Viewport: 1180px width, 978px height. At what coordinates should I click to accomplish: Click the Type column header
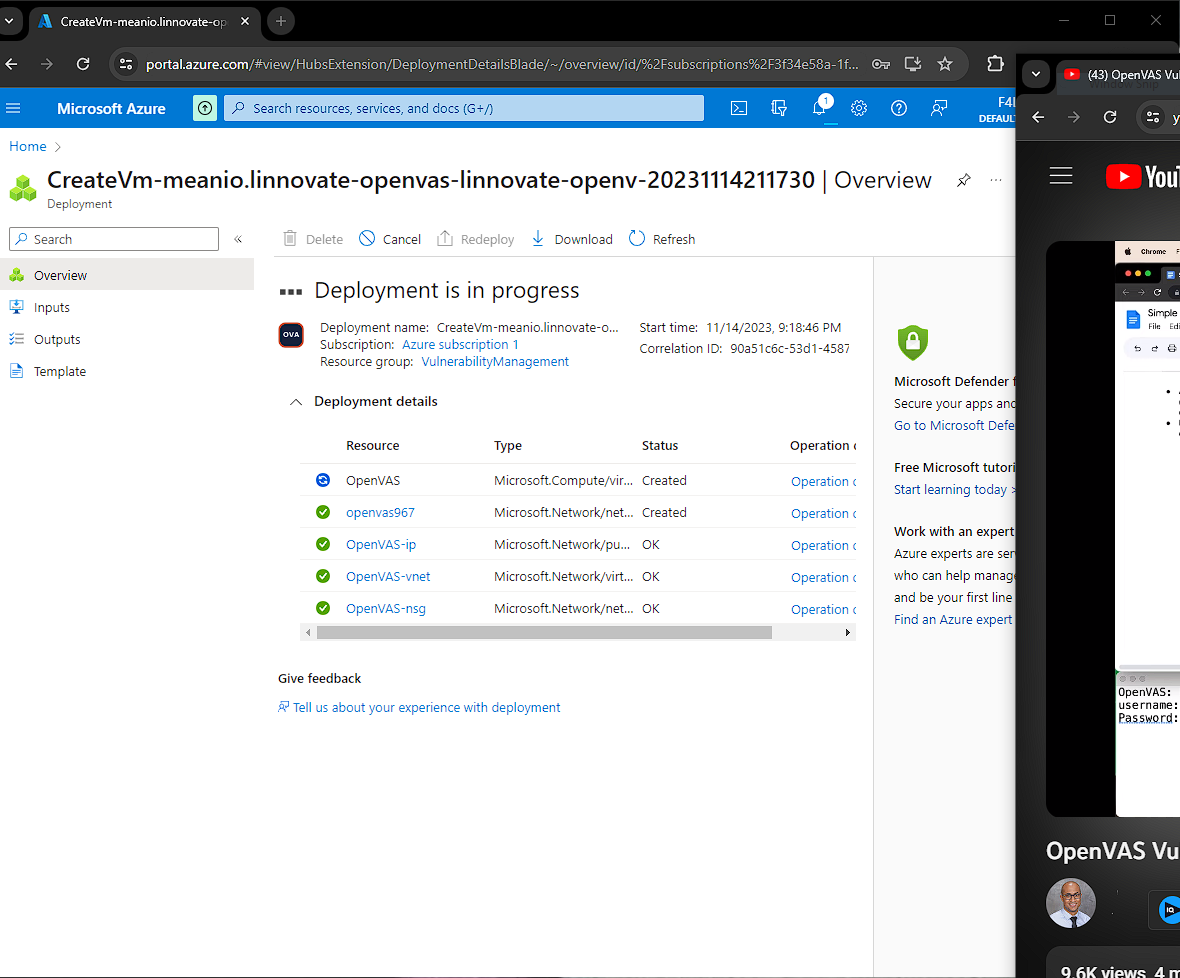pyautogui.click(x=508, y=445)
